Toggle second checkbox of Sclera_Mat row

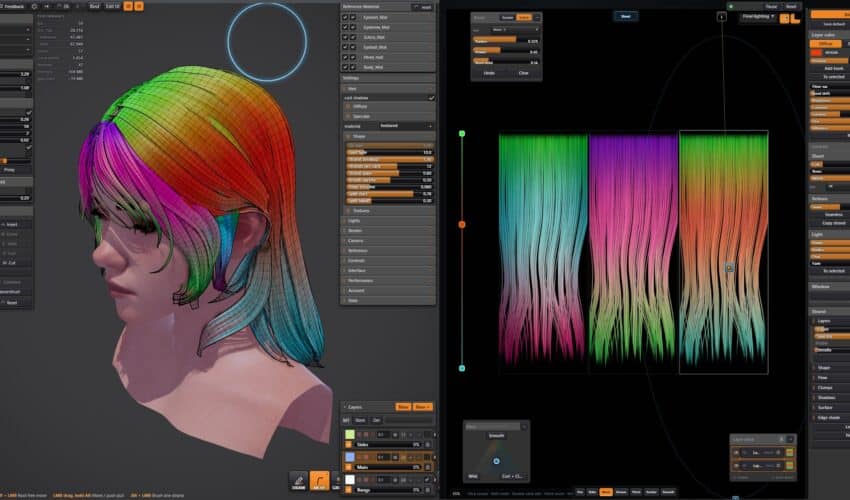pos(353,37)
